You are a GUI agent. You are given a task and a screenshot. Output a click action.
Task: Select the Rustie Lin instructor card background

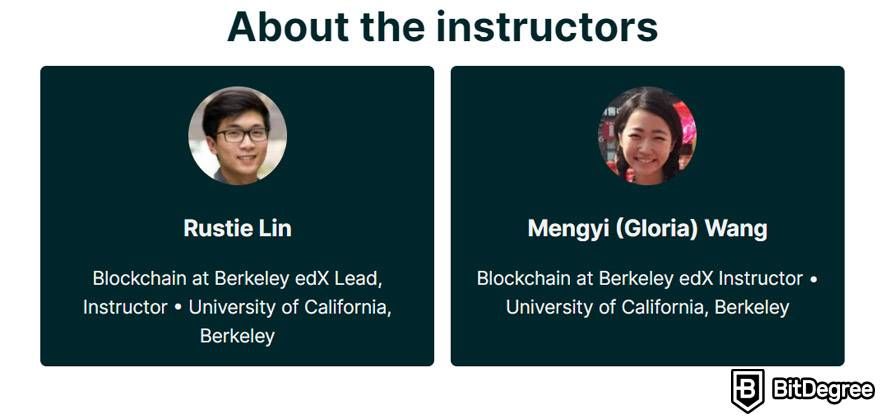tap(237, 216)
